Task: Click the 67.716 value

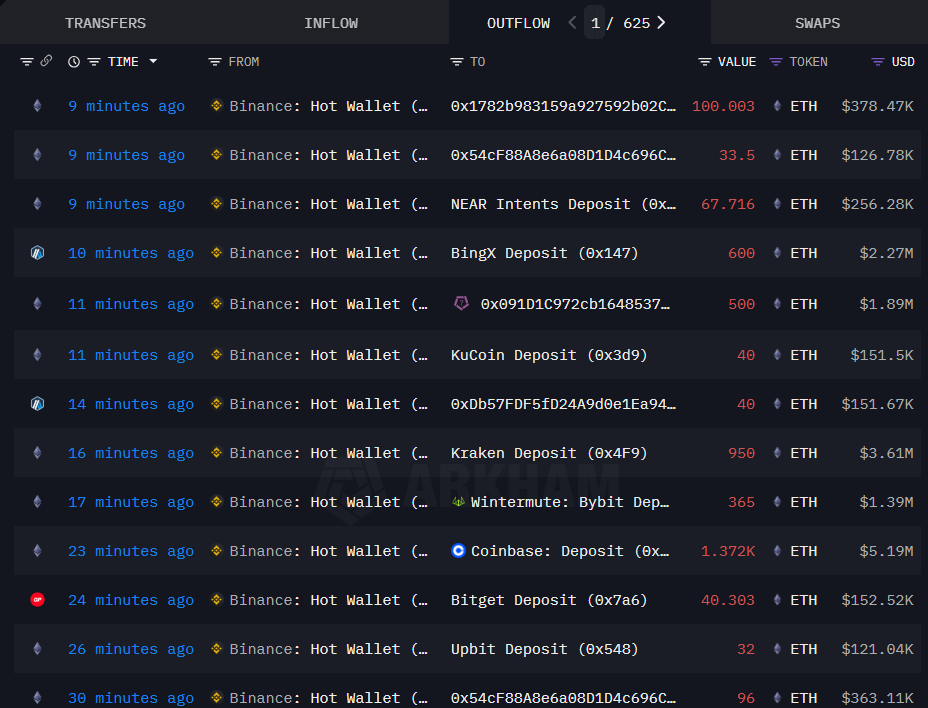Action: click(x=728, y=204)
